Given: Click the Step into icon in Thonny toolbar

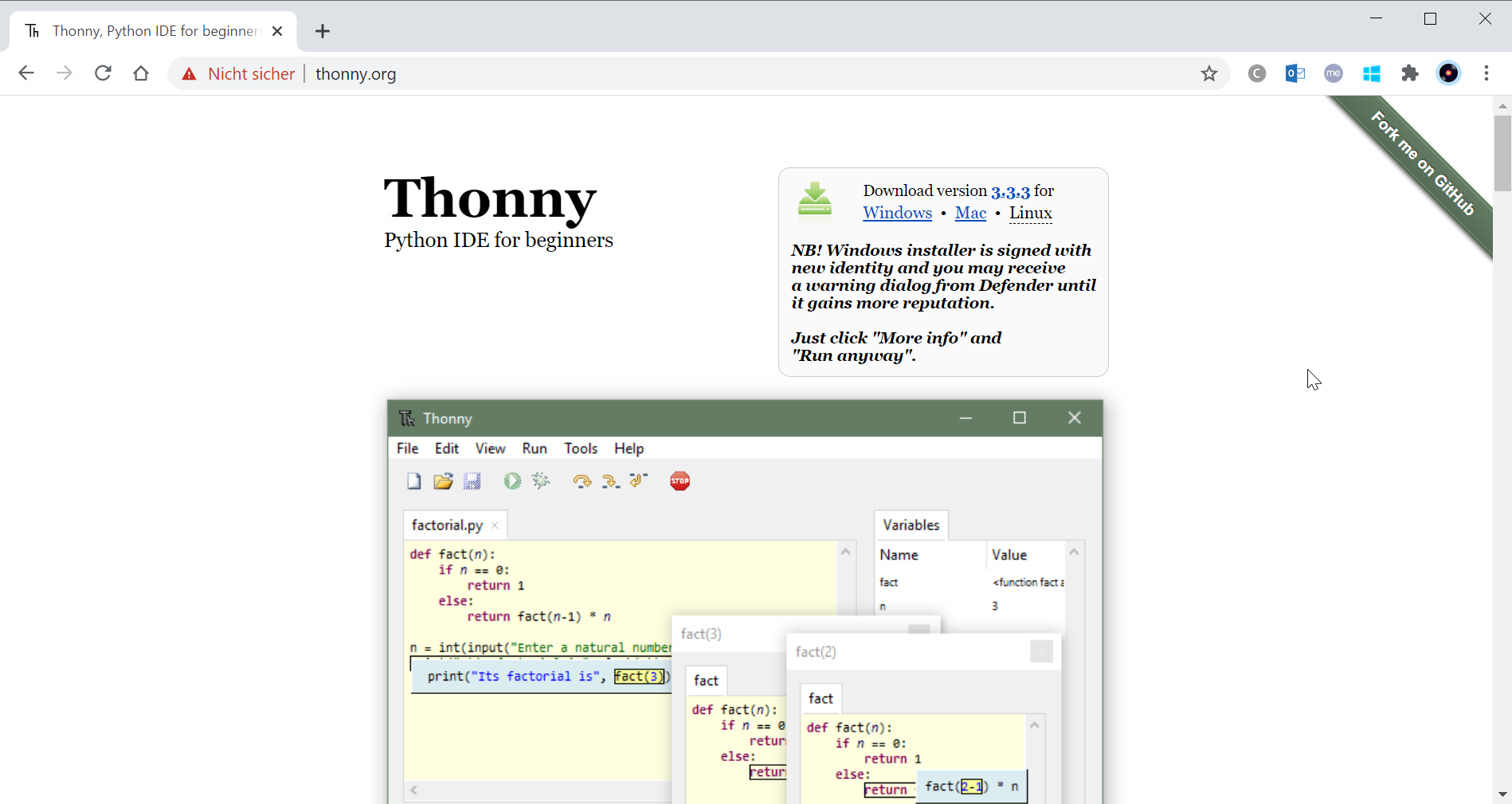Looking at the screenshot, I should (x=611, y=481).
